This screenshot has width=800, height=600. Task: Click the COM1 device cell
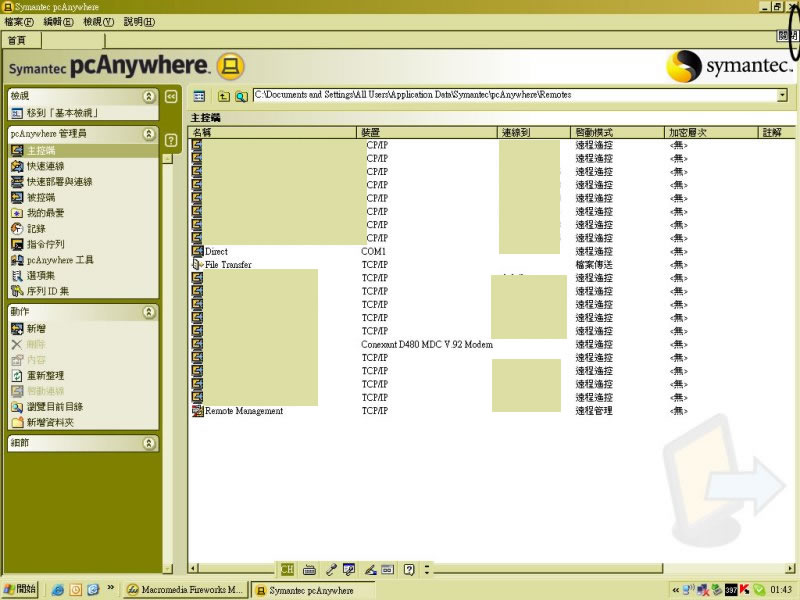tap(373, 252)
